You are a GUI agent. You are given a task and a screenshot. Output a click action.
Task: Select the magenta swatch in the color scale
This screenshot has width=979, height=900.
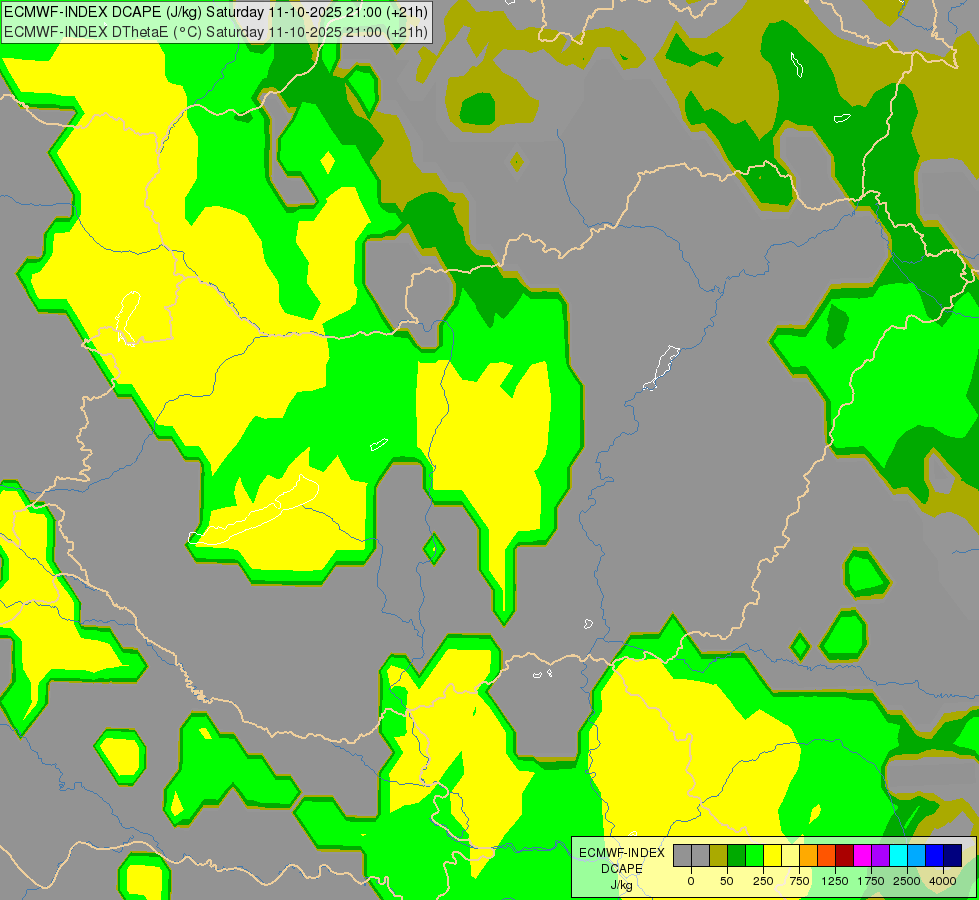click(862, 855)
